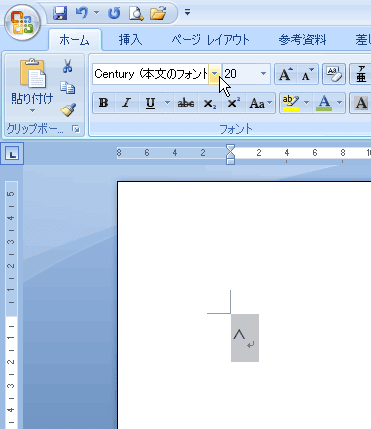Expand the font color dropdown
Screen dimensions: 371x429
[340, 103]
